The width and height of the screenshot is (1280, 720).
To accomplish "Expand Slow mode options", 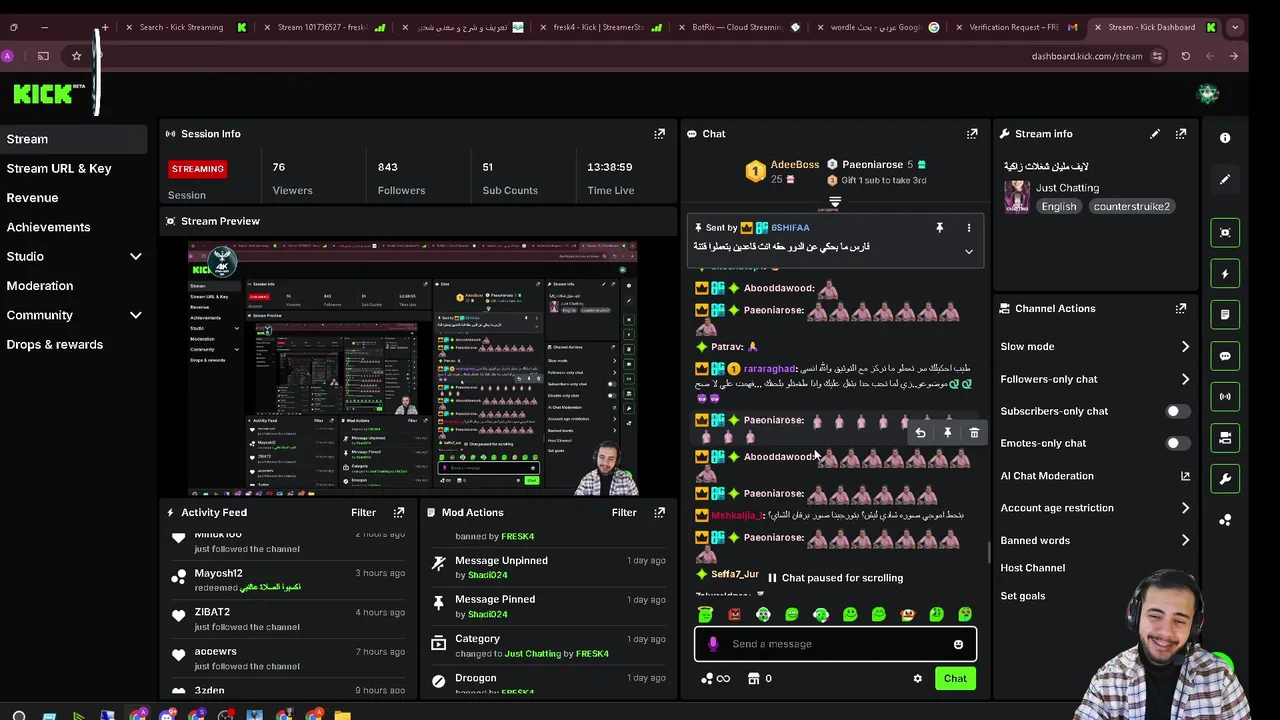I will coord(1185,347).
